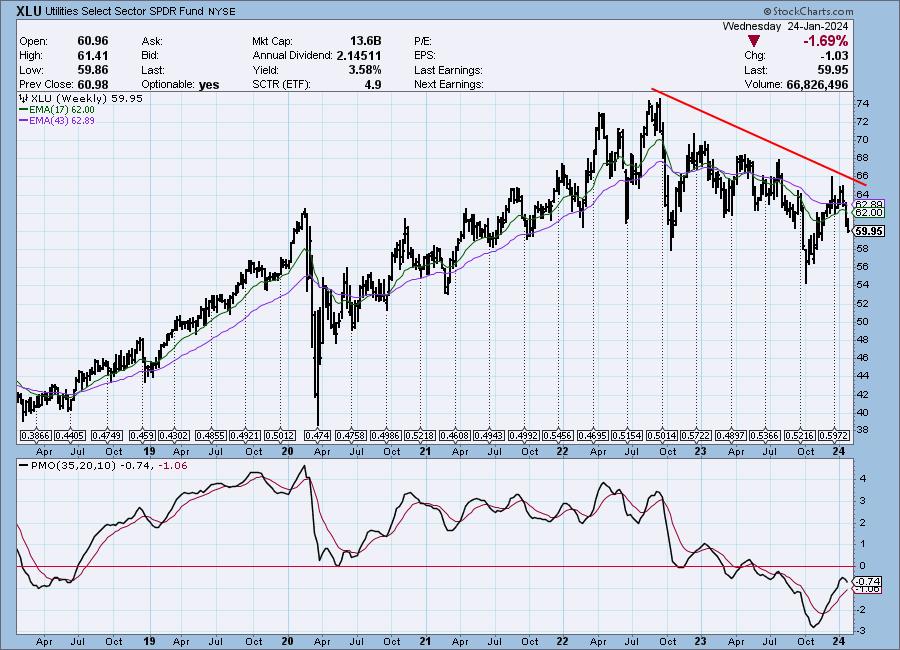Click the 50 price axis label
This screenshot has width=900, height=650.
(862, 322)
